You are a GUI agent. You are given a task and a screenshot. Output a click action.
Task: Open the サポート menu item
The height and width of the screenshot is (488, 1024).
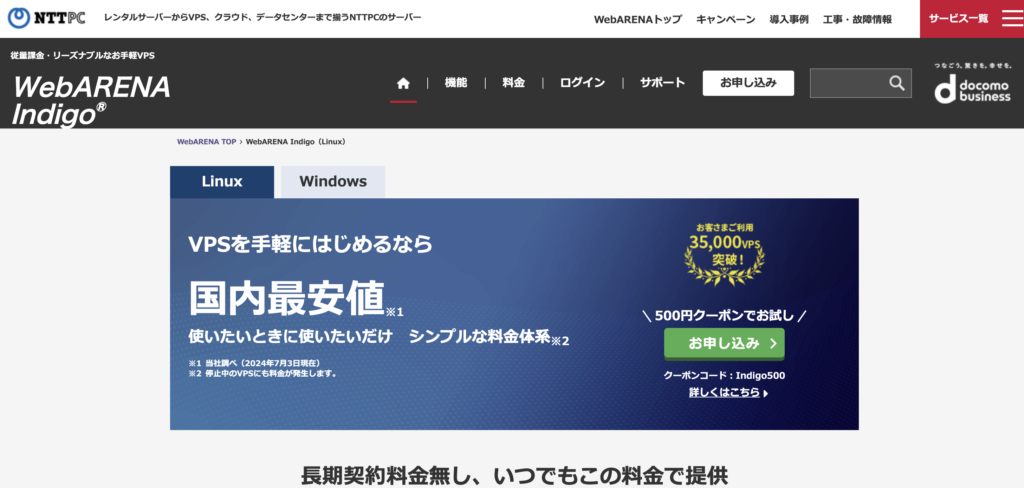click(x=662, y=83)
